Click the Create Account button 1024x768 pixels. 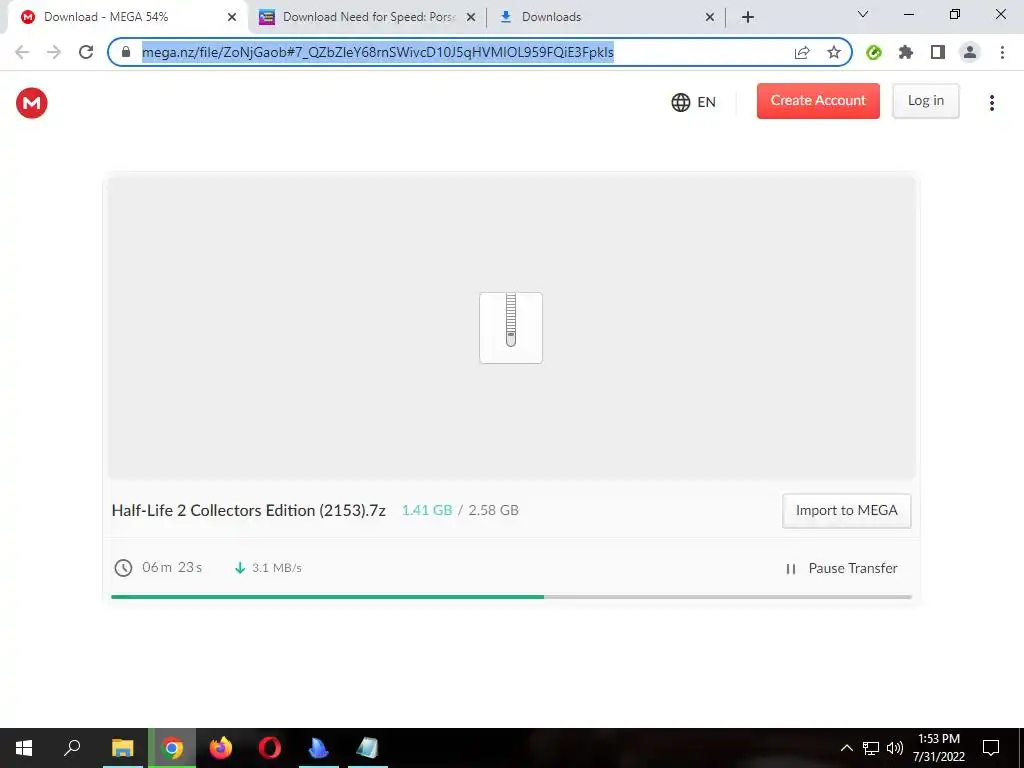[x=818, y=101]
